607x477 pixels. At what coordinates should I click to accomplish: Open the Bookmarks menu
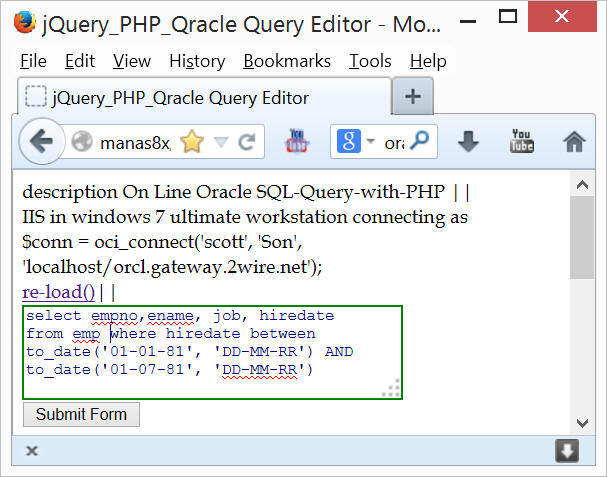point(286,61)
